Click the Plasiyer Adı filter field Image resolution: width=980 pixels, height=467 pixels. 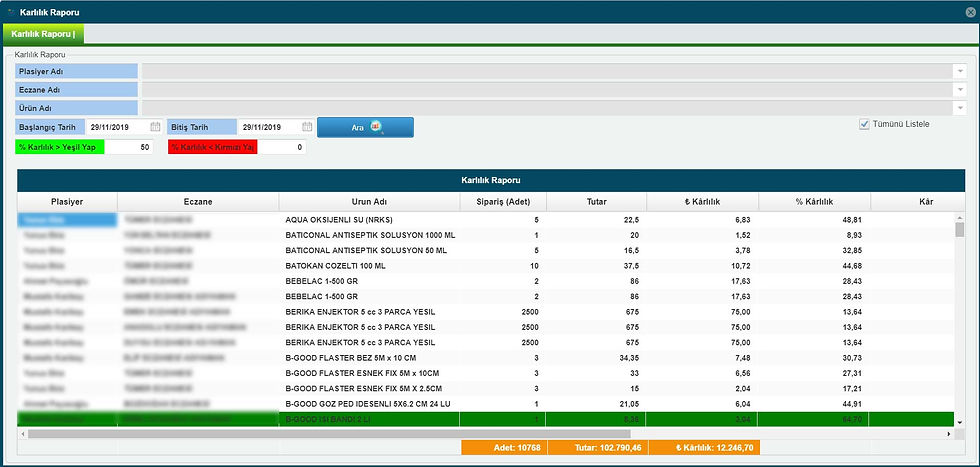(x=548, y=71)
